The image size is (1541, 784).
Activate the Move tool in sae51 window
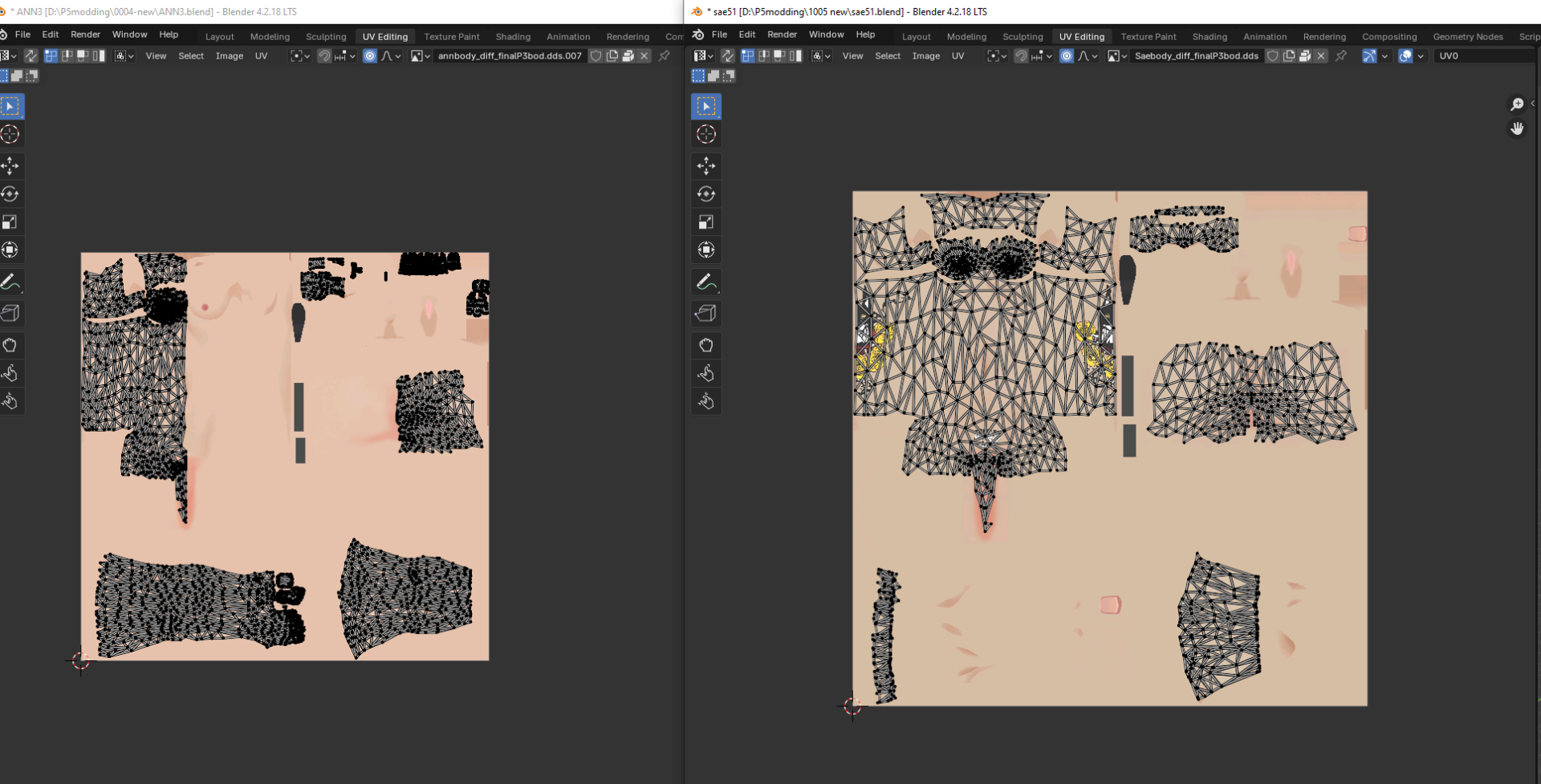pyautogui.click(x=706, y=166)
